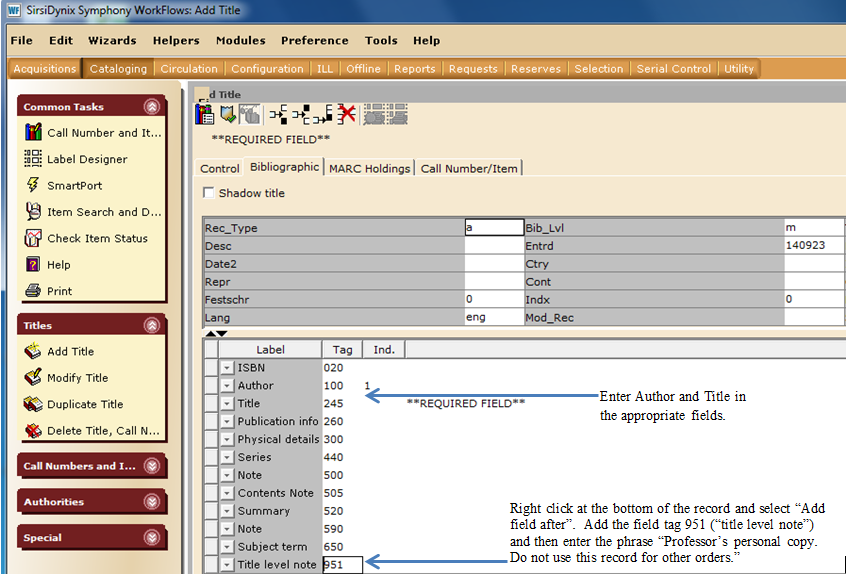Screen dimensions: 846x574
Task: Click the Call Number and Item books icon
Action: (x=33, y=132)
